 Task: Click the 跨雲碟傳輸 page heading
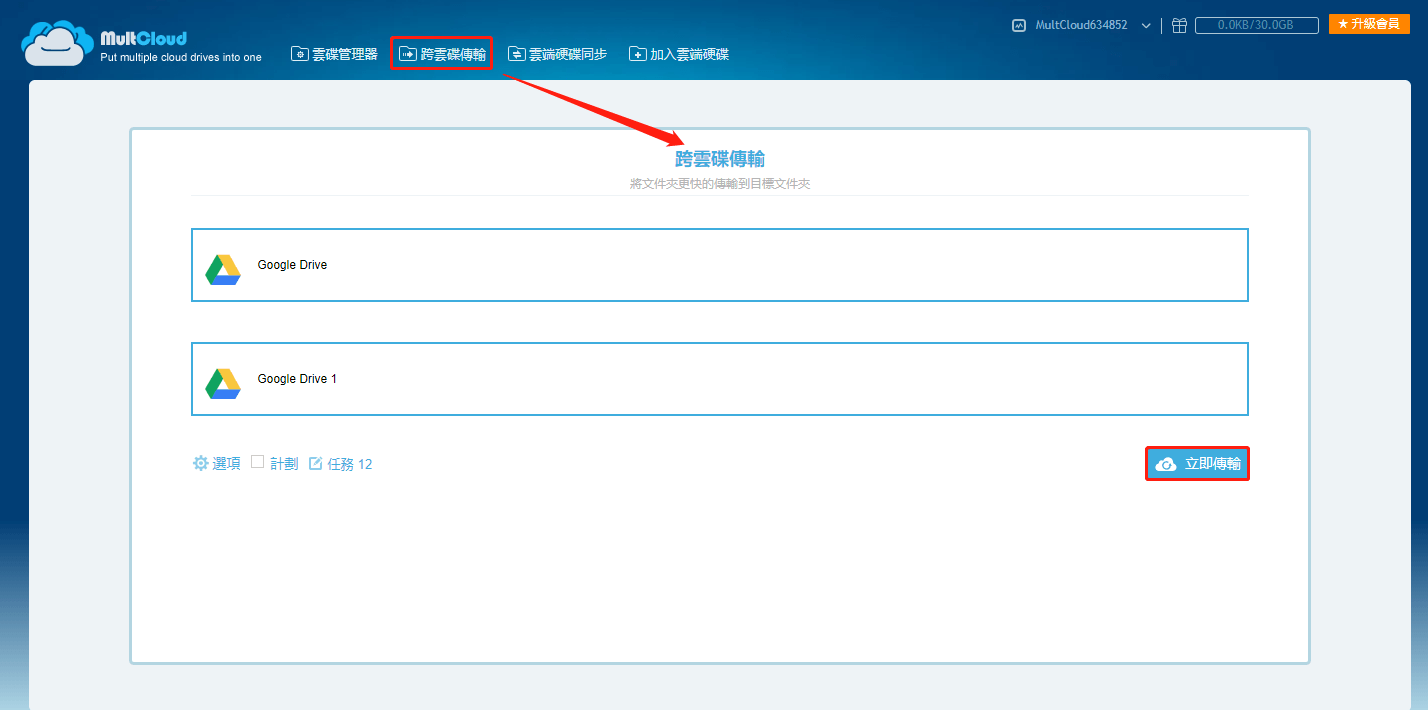720,158
